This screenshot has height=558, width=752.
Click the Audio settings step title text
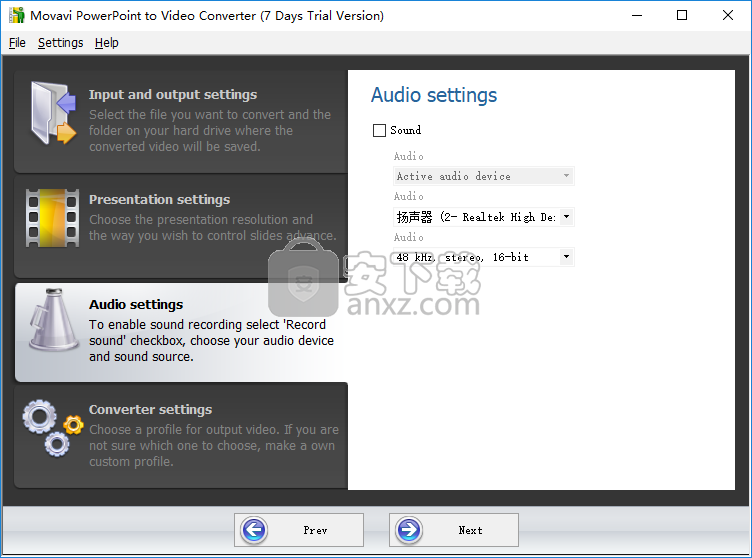point(136,304)
